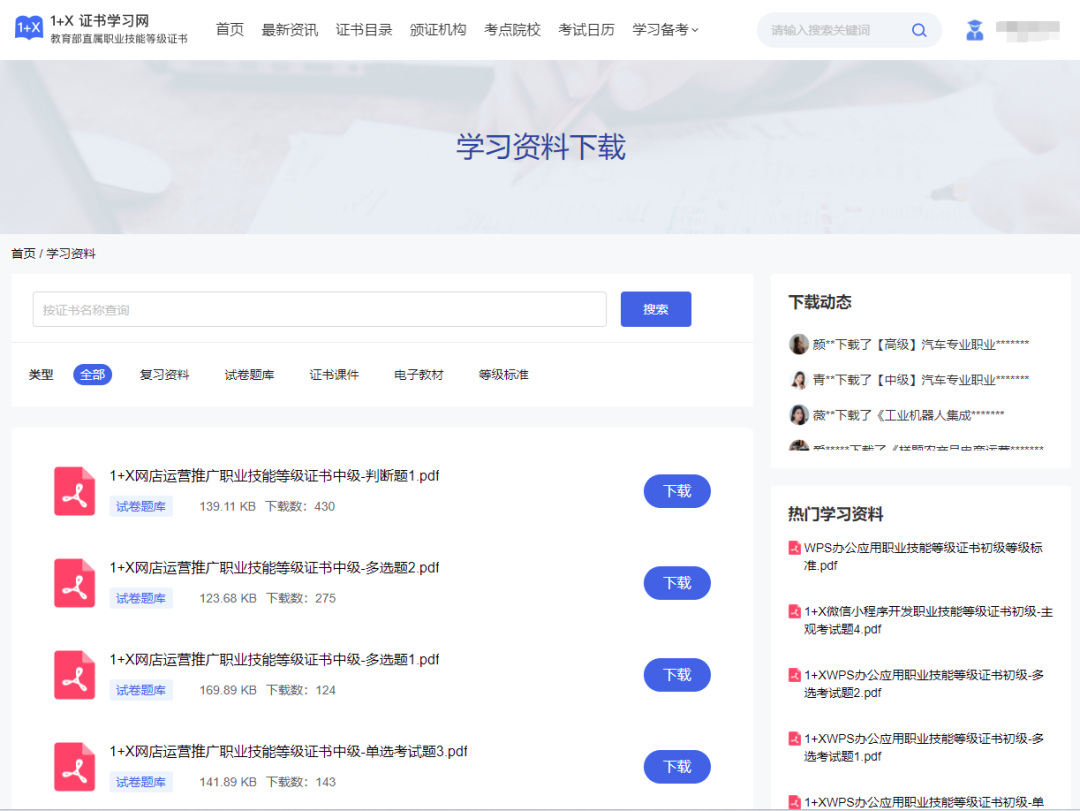Click the 学习资料下载 banner title

541,147
